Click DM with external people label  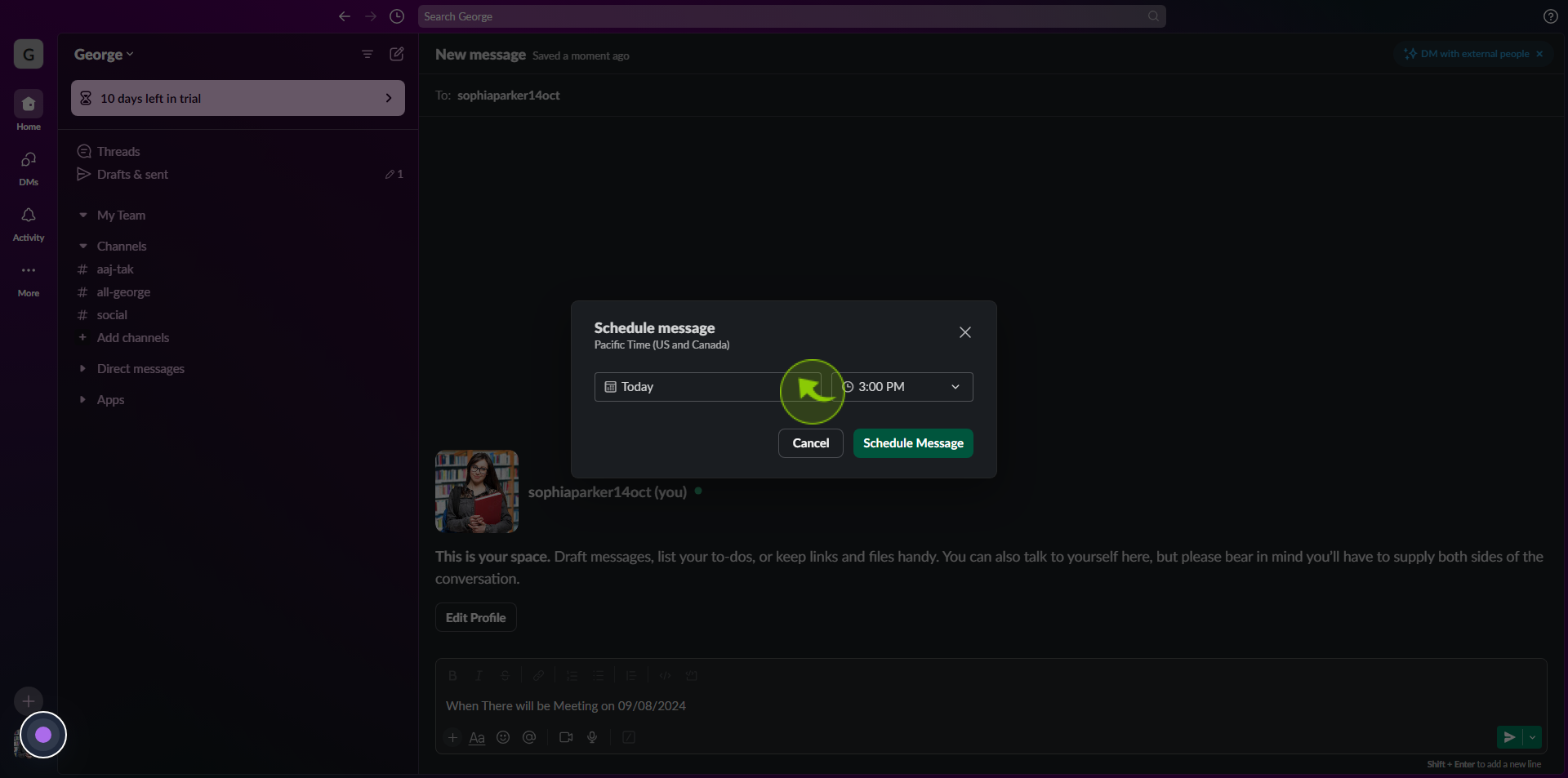point(1475,54)
